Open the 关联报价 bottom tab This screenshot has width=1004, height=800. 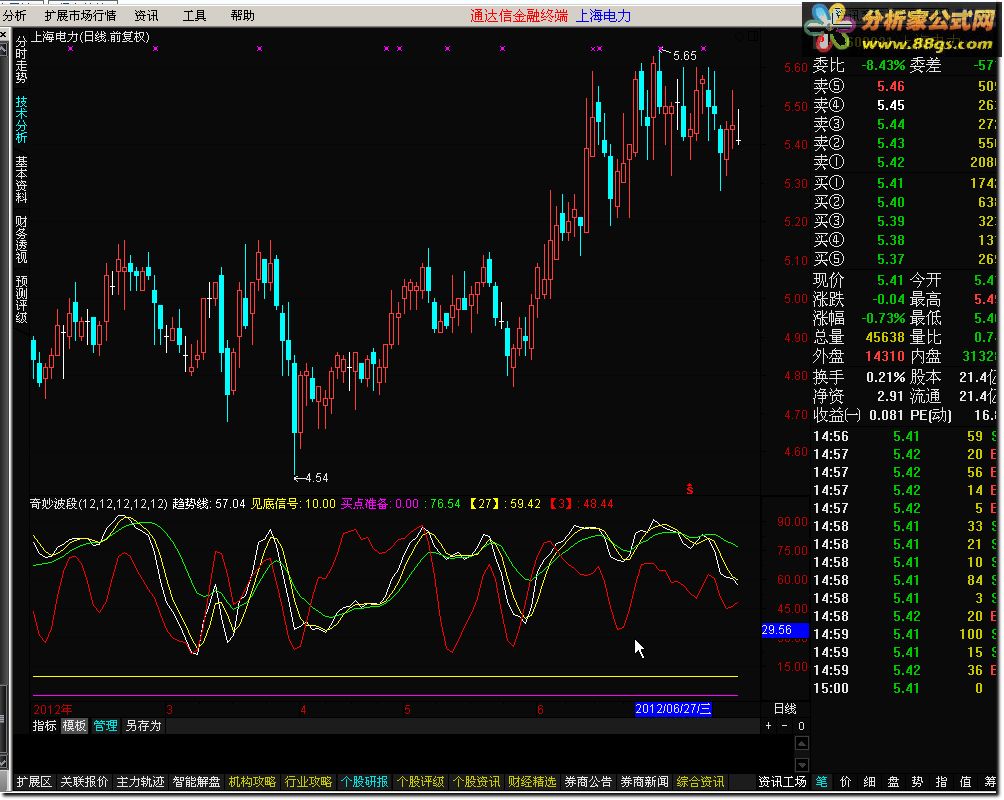[x=84, y=781]
